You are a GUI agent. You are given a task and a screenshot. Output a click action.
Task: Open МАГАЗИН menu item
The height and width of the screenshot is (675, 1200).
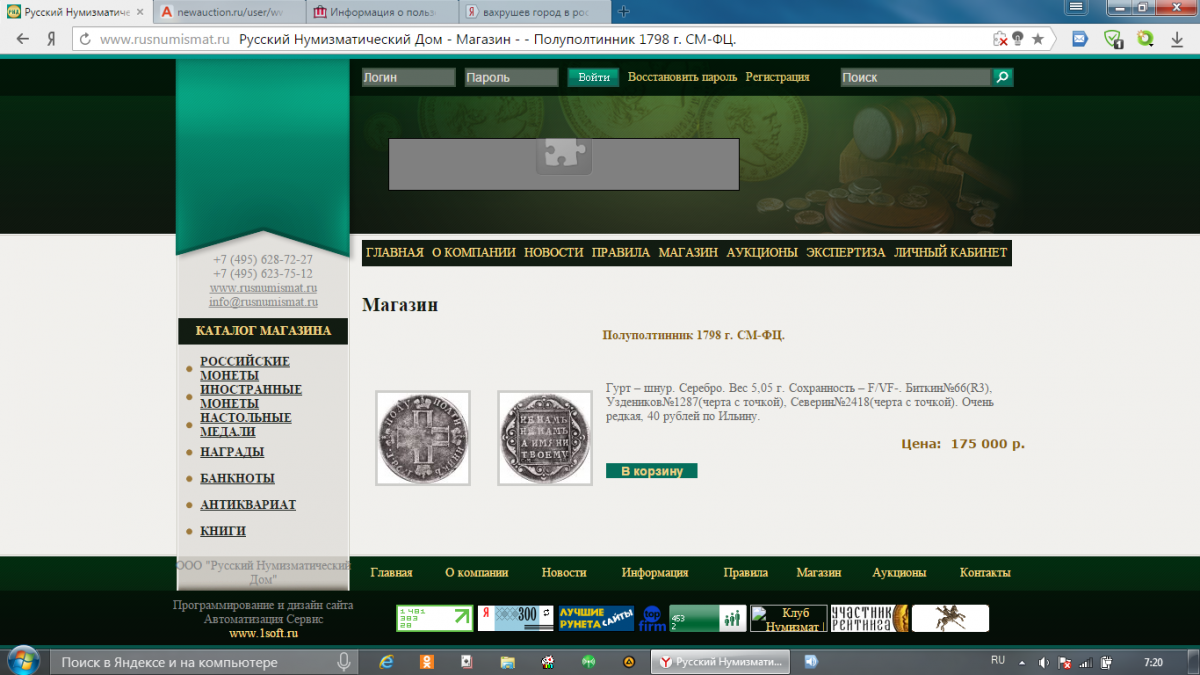point(688,253)
